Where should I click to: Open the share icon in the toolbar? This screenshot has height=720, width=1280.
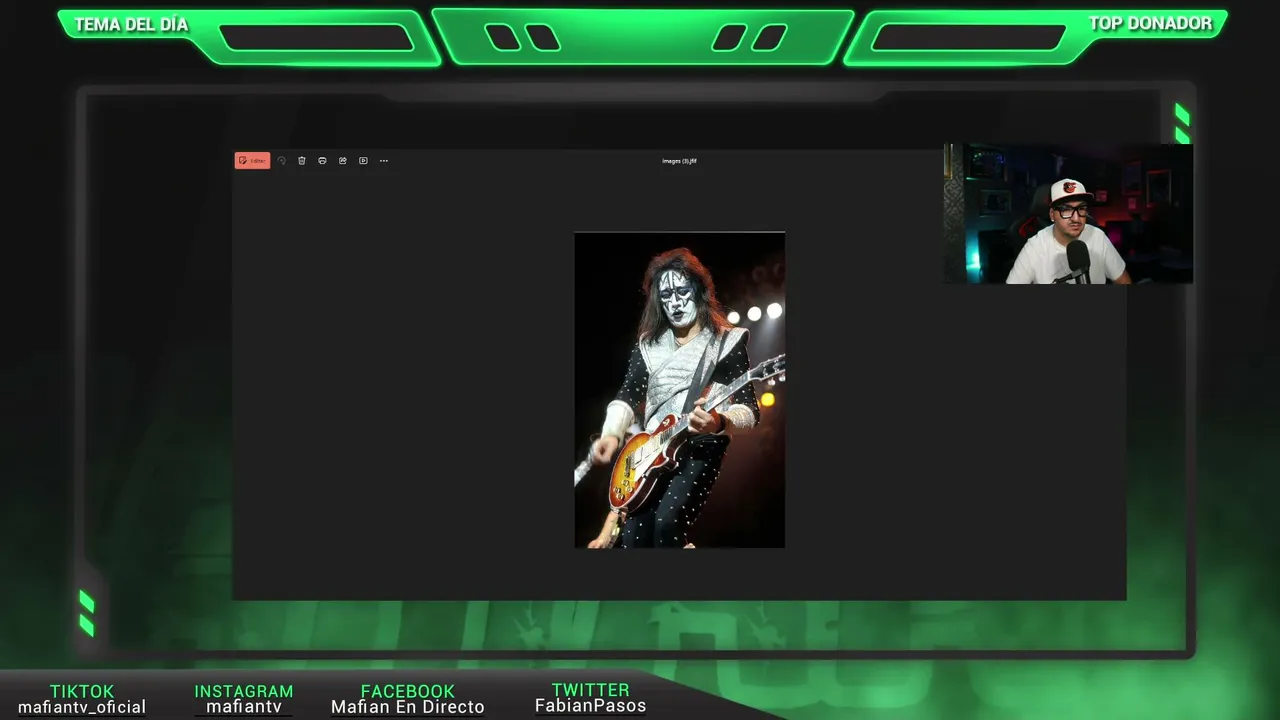(343, 161)
